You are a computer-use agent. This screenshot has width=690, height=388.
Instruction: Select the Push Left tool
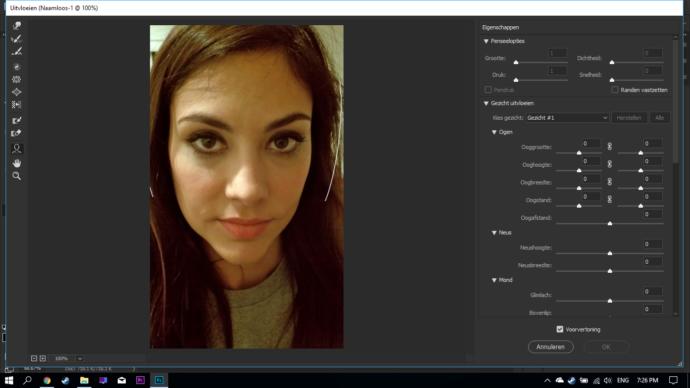(x=17, y=105)
